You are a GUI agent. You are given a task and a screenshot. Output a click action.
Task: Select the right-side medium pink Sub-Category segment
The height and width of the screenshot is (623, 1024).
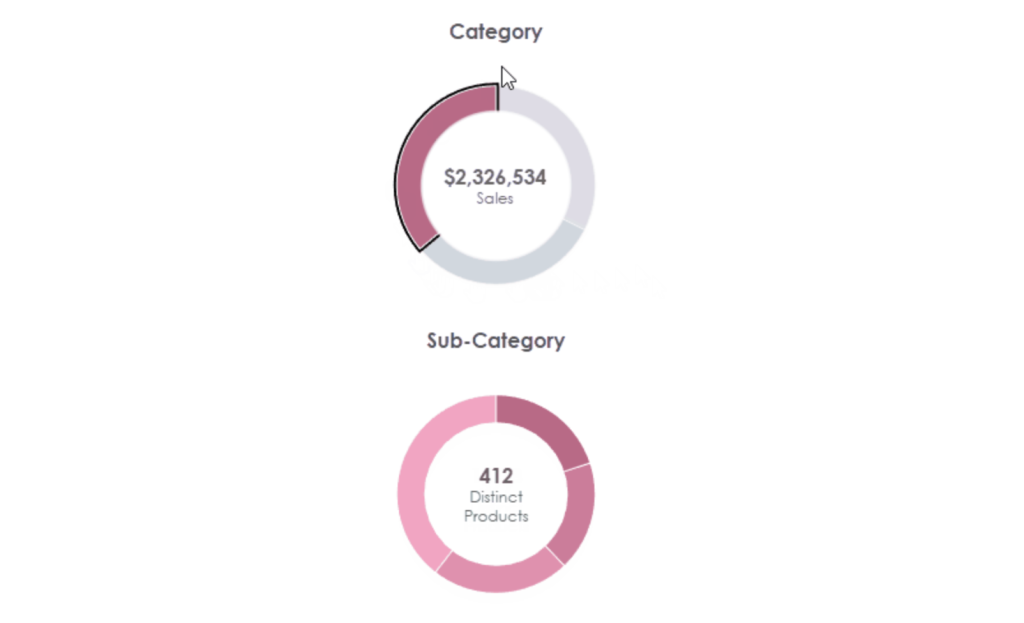pos(578,512)
